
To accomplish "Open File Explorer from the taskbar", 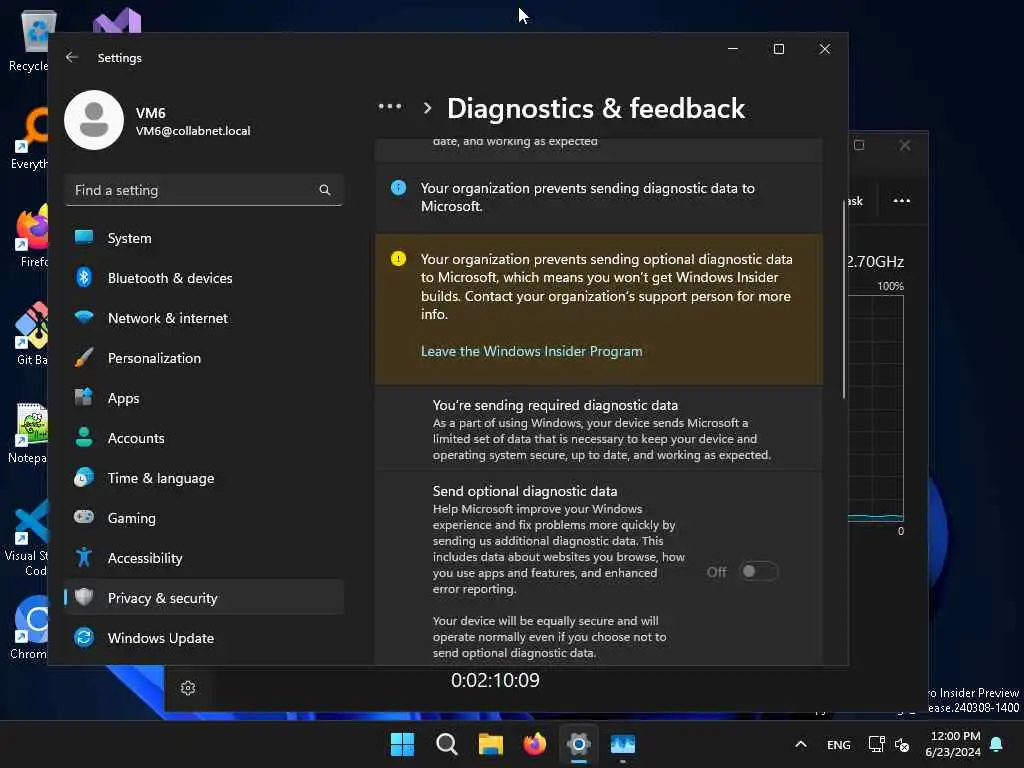I will 490,744.
